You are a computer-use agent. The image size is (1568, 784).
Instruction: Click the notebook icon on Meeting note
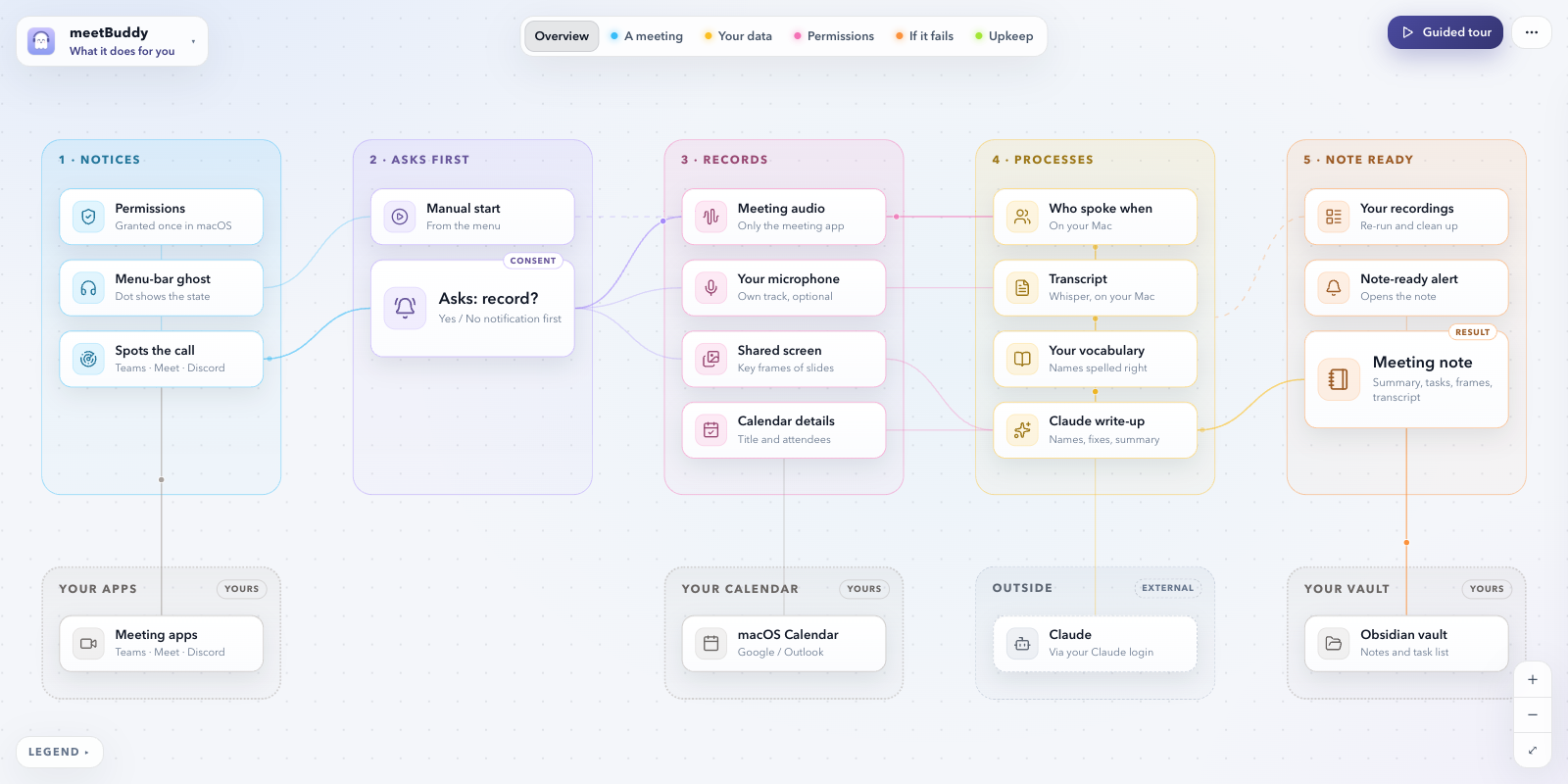[x=1339, y=379]
